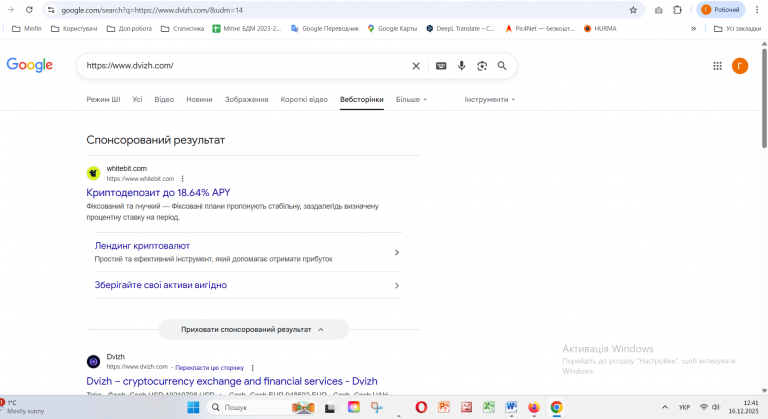The width and height of the screenshot is (768, 419).
Task: Open DeepL Translate bookmark
Action: click(x=460, y=28)
